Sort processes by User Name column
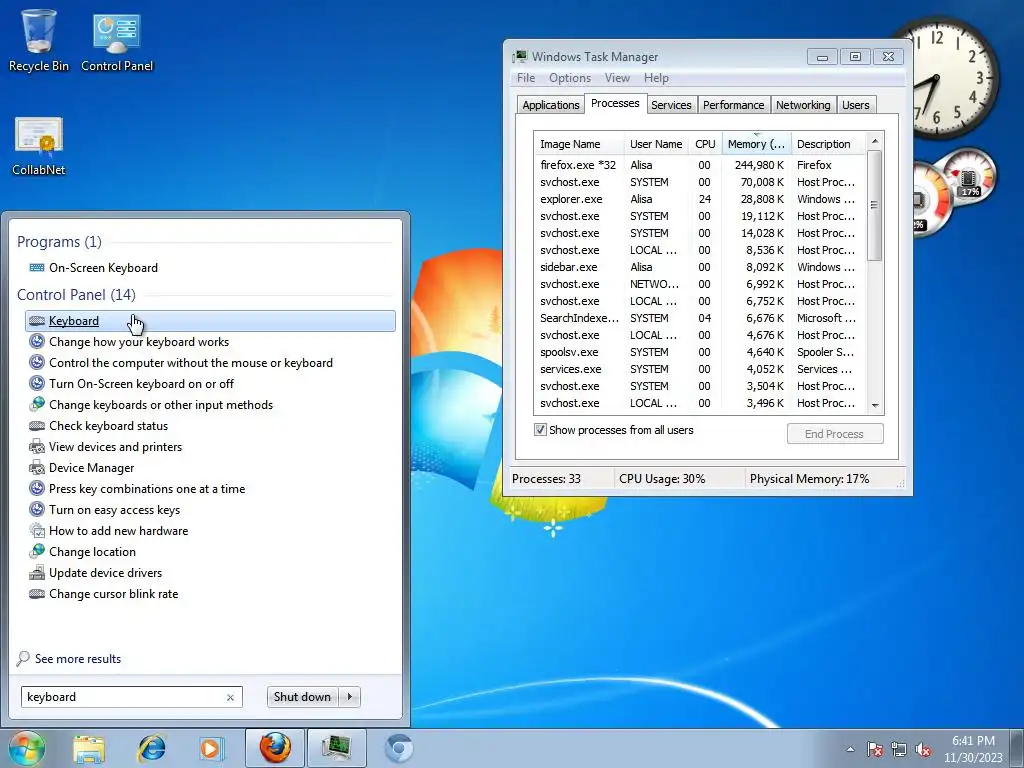1024x768 pixels. 656,144
